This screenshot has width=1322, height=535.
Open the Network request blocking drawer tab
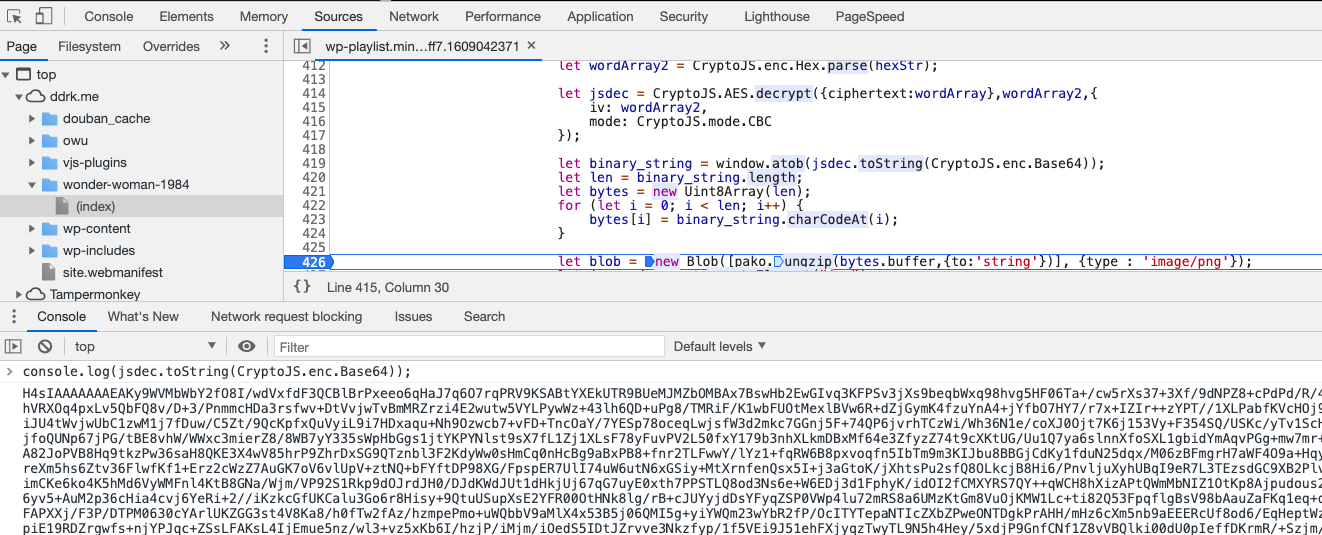pos(286,316)
